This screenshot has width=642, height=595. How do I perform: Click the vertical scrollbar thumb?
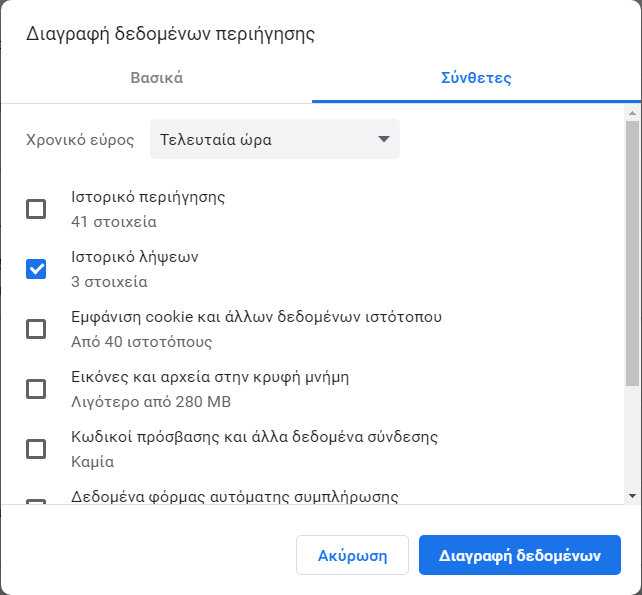click(633, 253)
